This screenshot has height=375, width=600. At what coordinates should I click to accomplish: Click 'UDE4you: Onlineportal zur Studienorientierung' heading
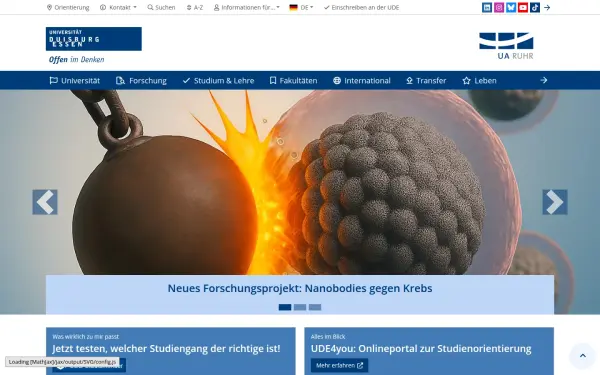(x=421, y=349)
